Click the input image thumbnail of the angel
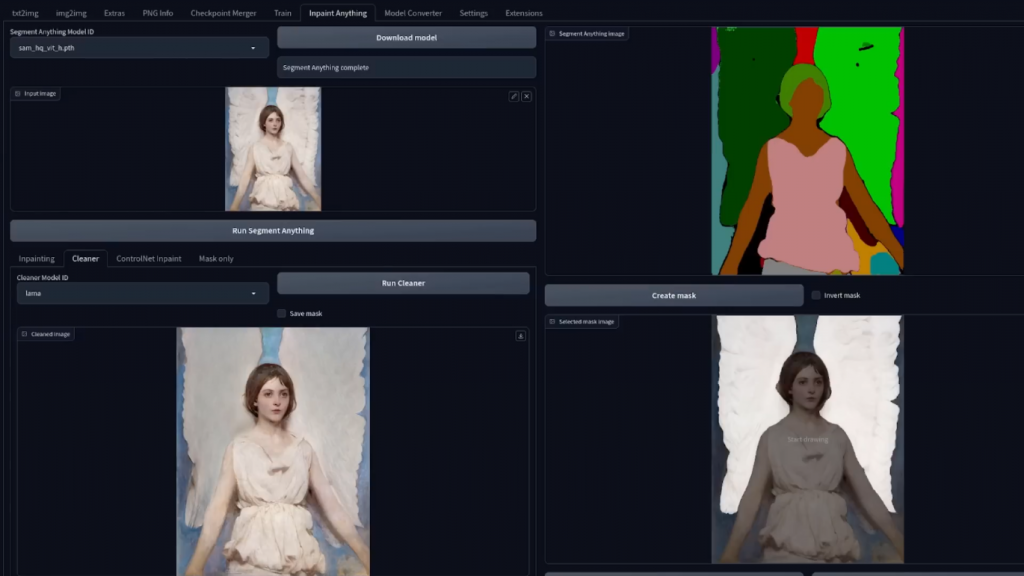 point(273,148)
